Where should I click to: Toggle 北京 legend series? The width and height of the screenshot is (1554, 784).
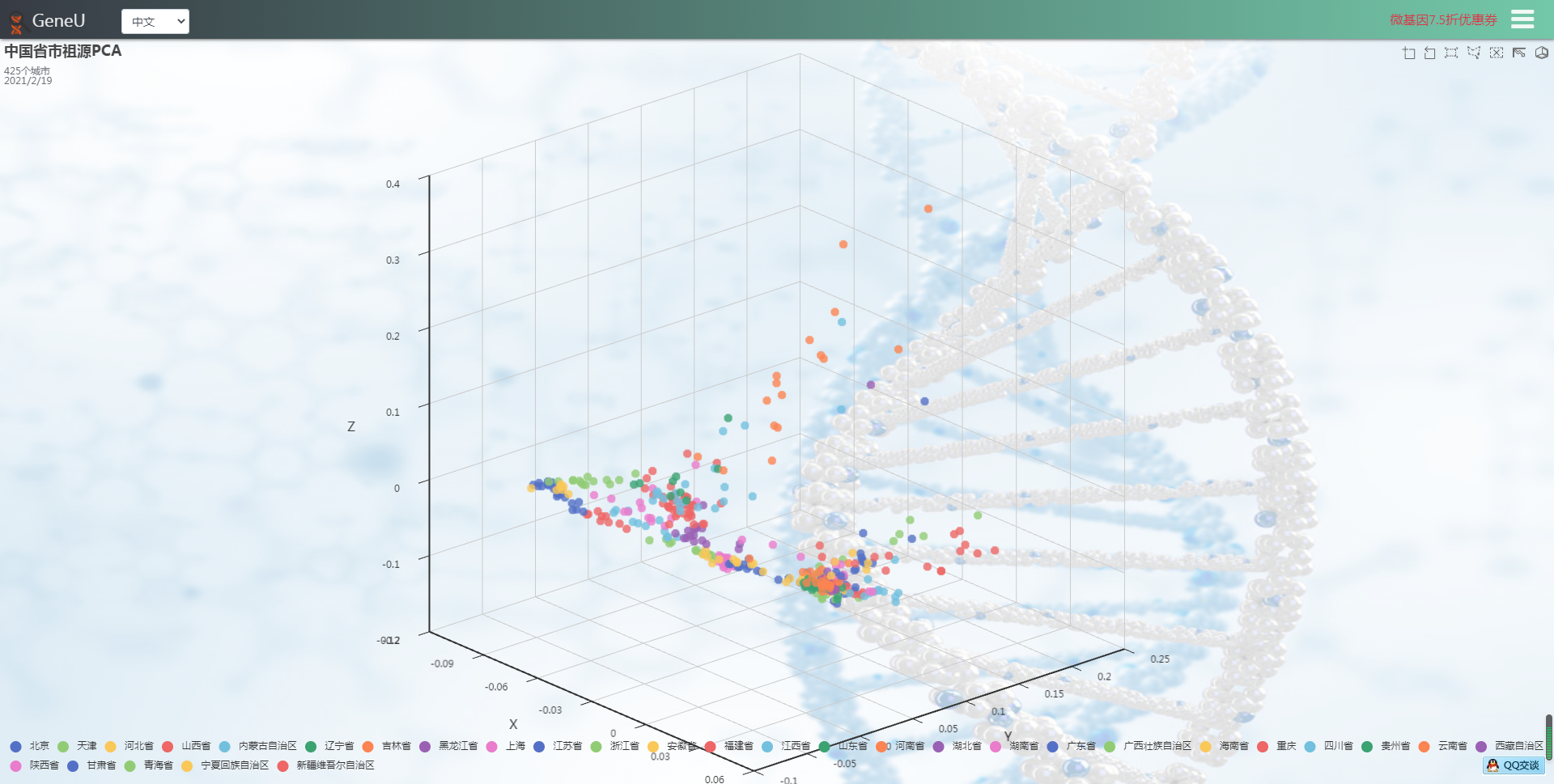[x=30, y=746]
